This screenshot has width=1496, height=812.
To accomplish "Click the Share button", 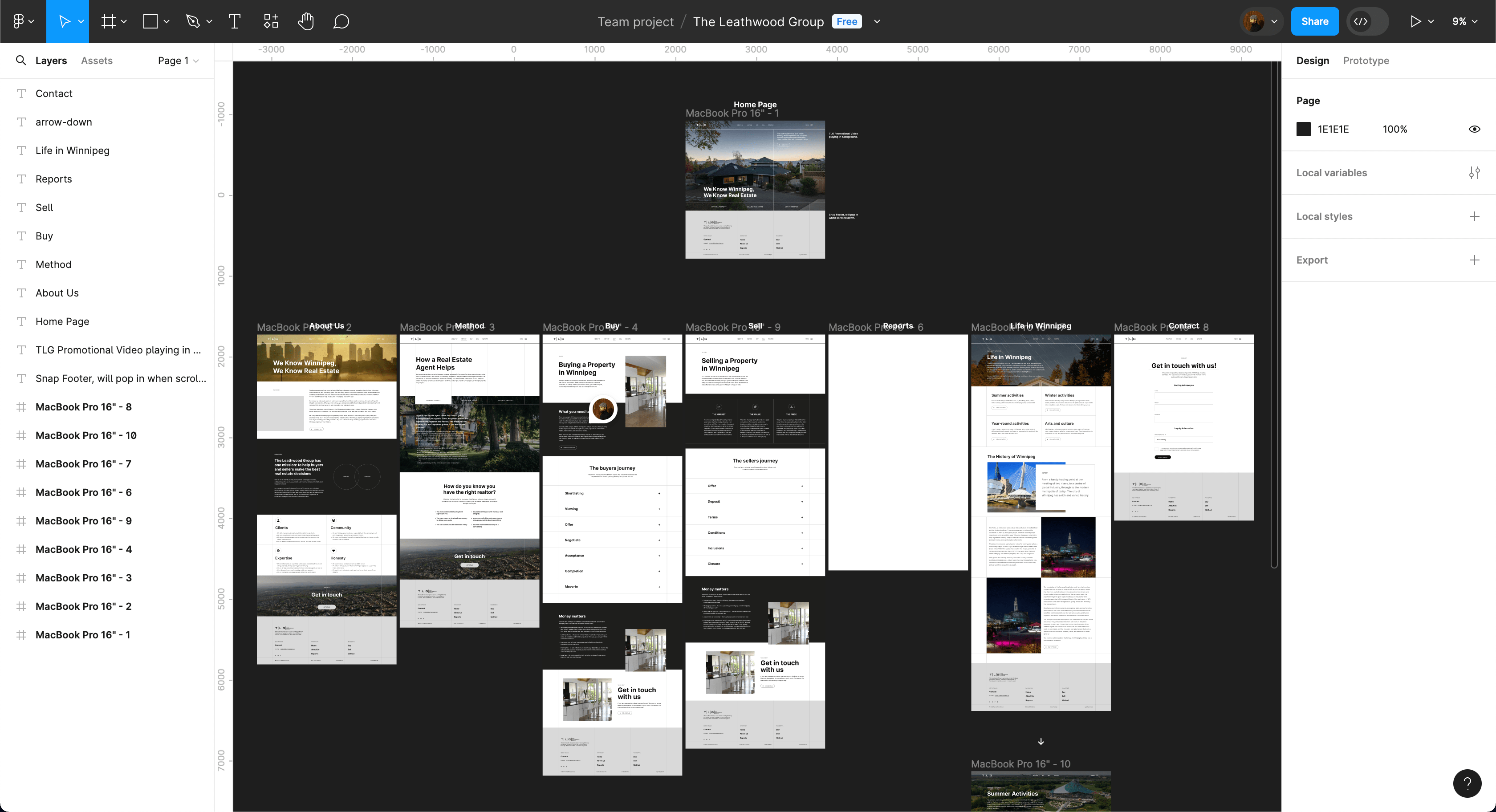I will [1315, 21].
